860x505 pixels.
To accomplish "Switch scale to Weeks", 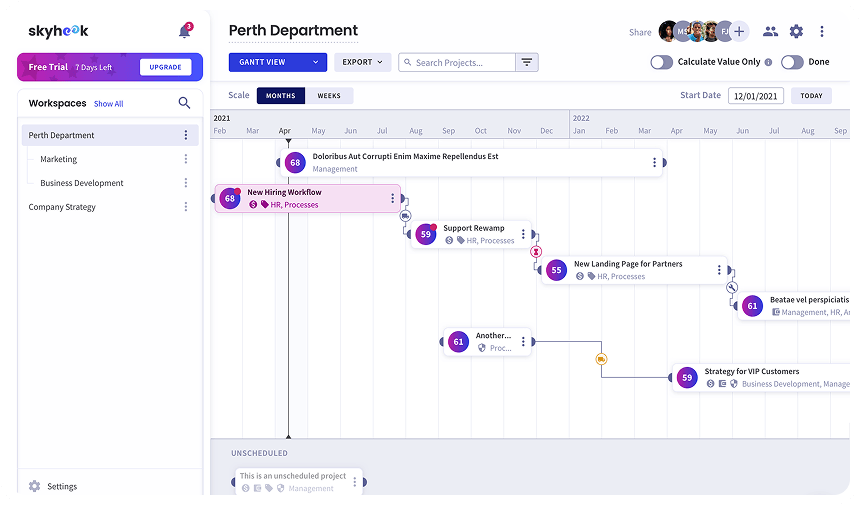I will click(x=329, y=95).
